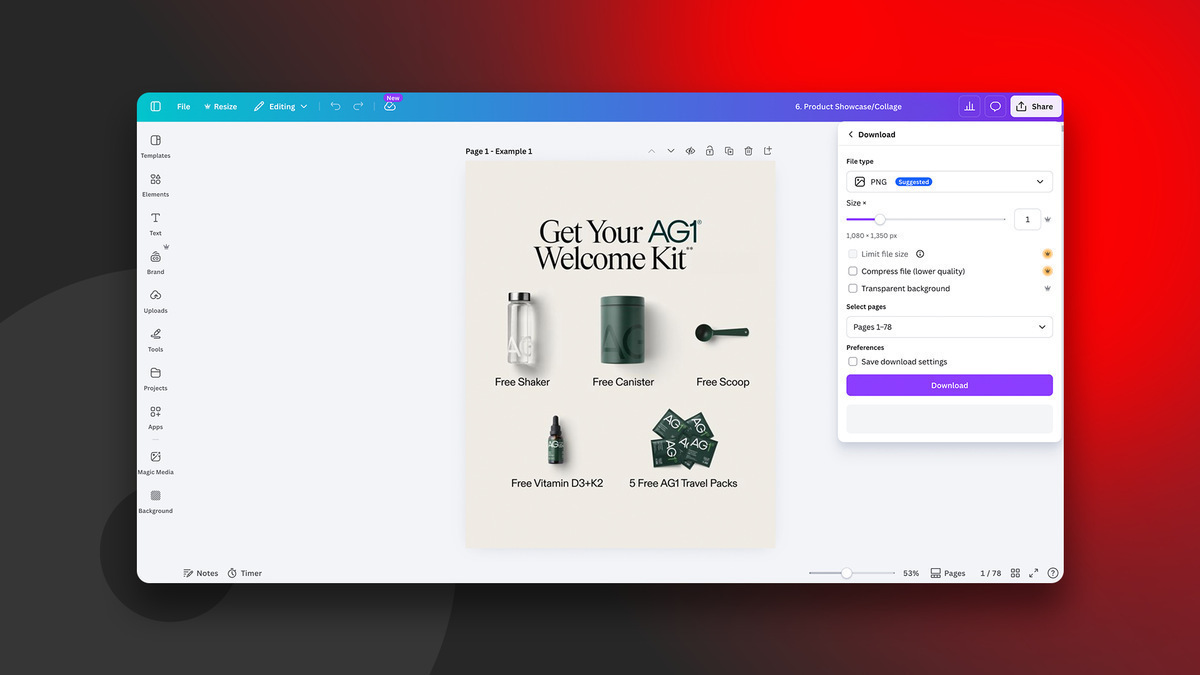Open grid view of pages
This screenshot has width=1200, height=675.
[x=1015, y=573]
